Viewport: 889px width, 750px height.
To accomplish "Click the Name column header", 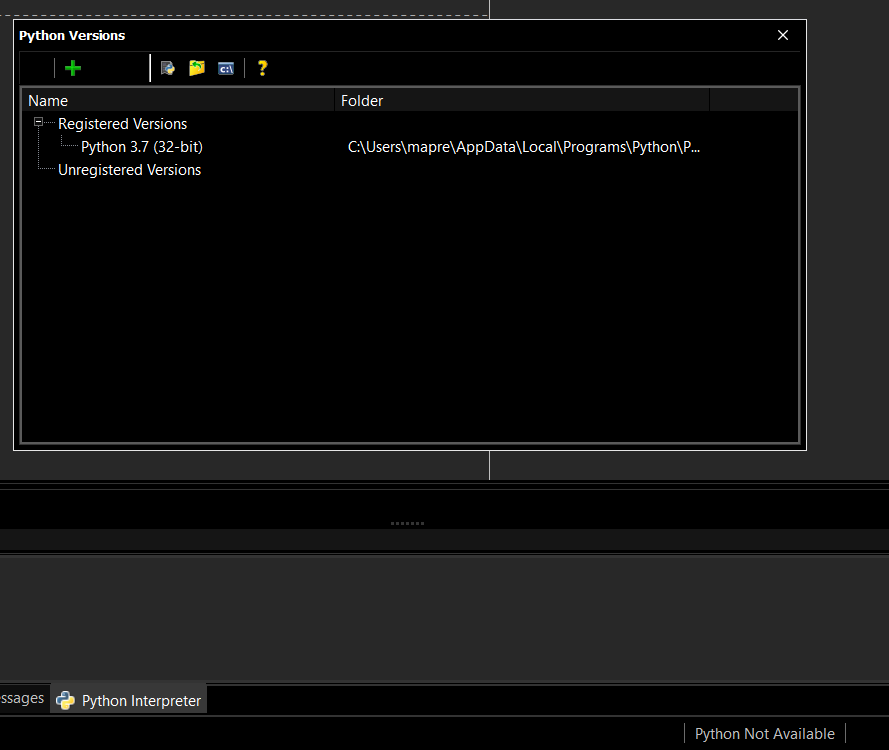I will 48,100.
